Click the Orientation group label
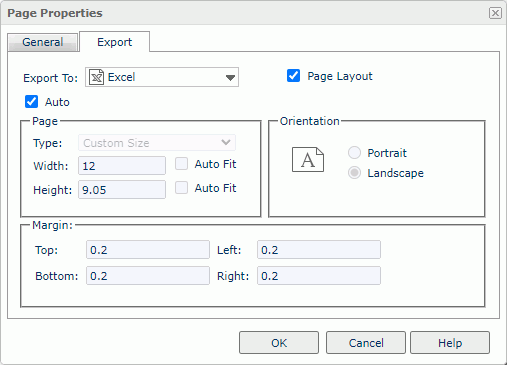The image size is (507, 365). pos(310,121)
